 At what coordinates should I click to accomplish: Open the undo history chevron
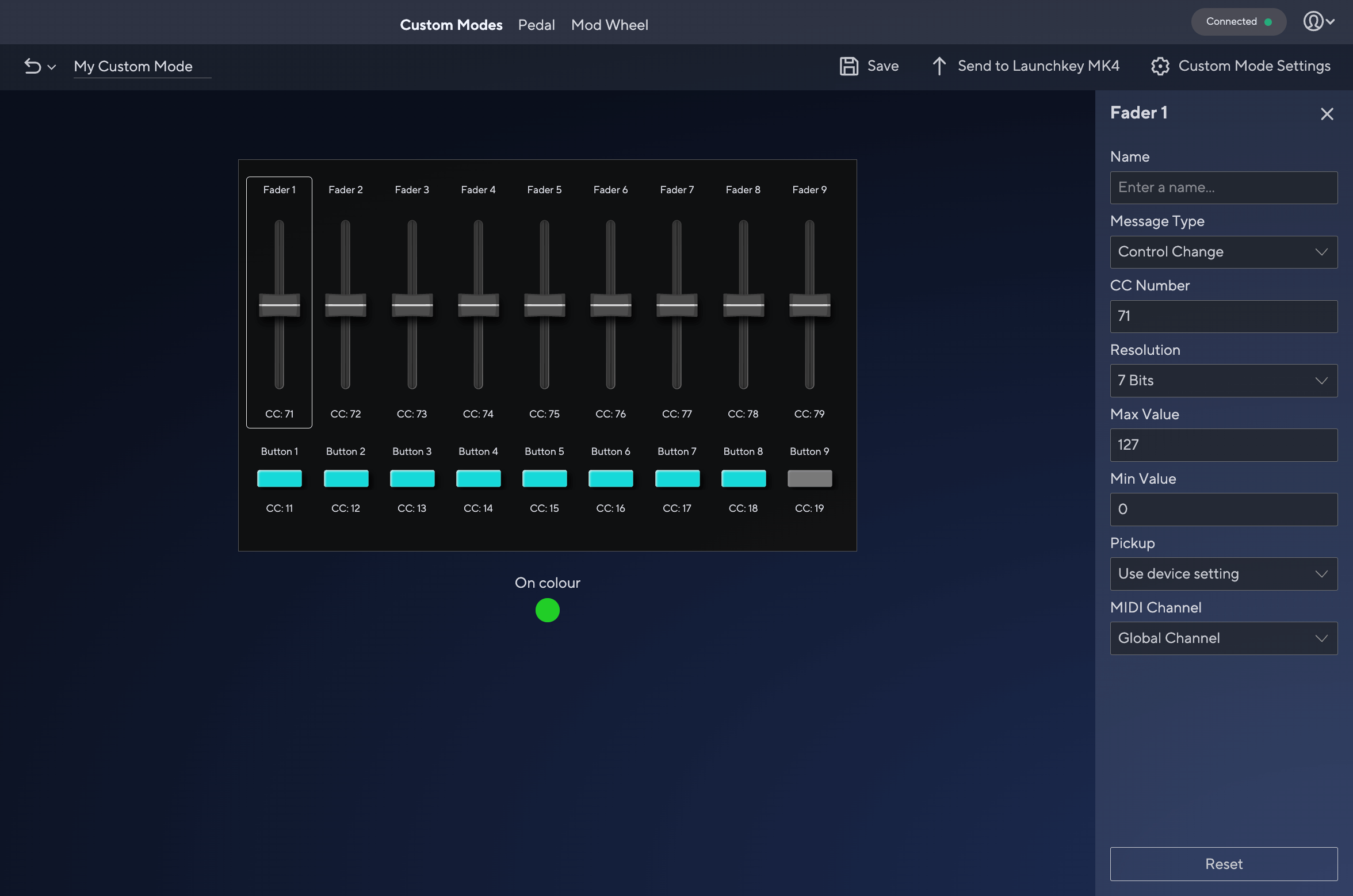[52, 67]
